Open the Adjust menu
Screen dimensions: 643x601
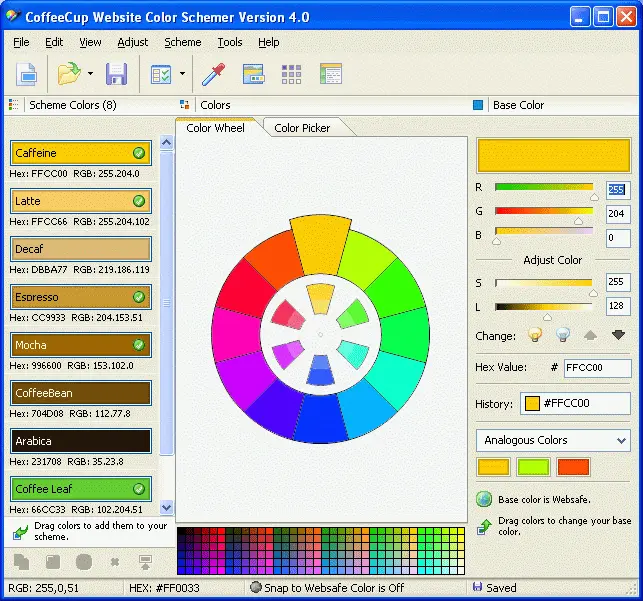pyautogui.click(x=132, y=42)
